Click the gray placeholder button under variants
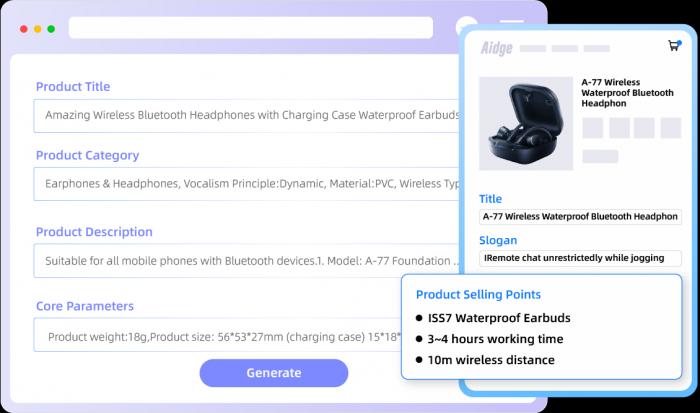 [600, 156]
